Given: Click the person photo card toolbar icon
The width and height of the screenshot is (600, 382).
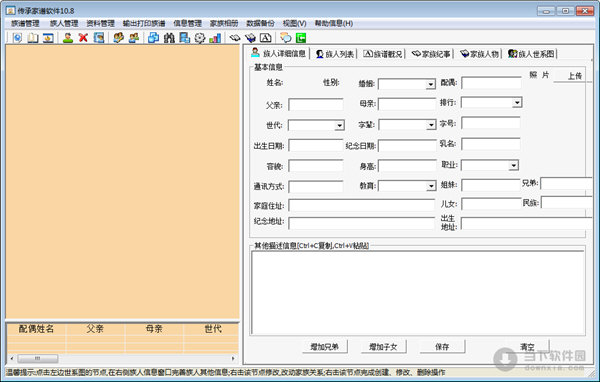Looking at the screenshot, I should [x=99, y=38].
